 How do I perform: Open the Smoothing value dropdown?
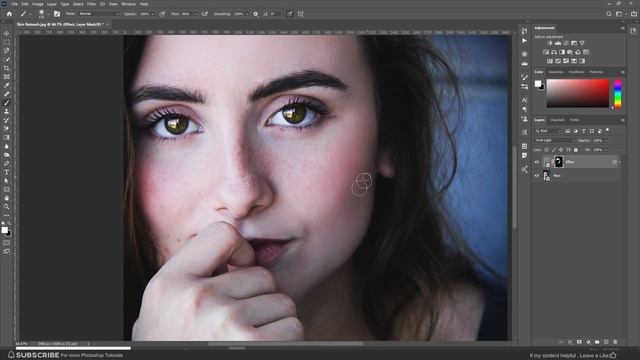pyautogui.click(x=247, y=14)
